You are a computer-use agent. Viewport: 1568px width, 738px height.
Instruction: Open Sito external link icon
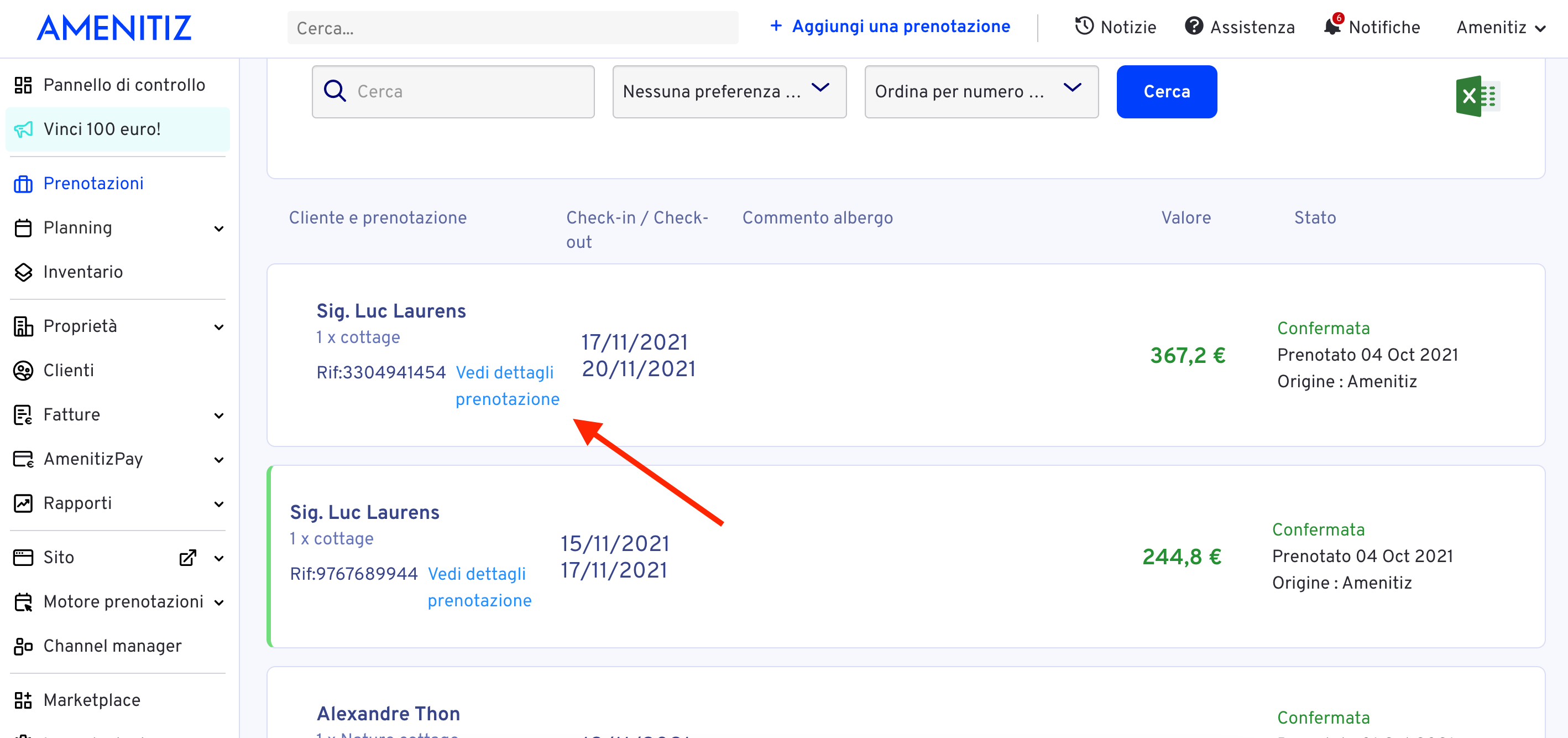click(188, 558)
